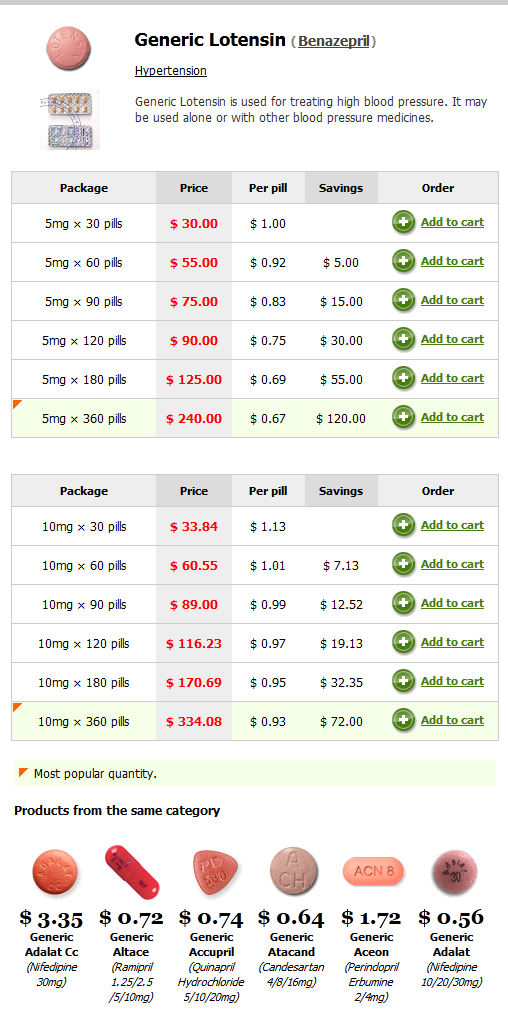The image size is (508, 1014).
Task: Open the Hypertension category link
Action: coord(171,71)
